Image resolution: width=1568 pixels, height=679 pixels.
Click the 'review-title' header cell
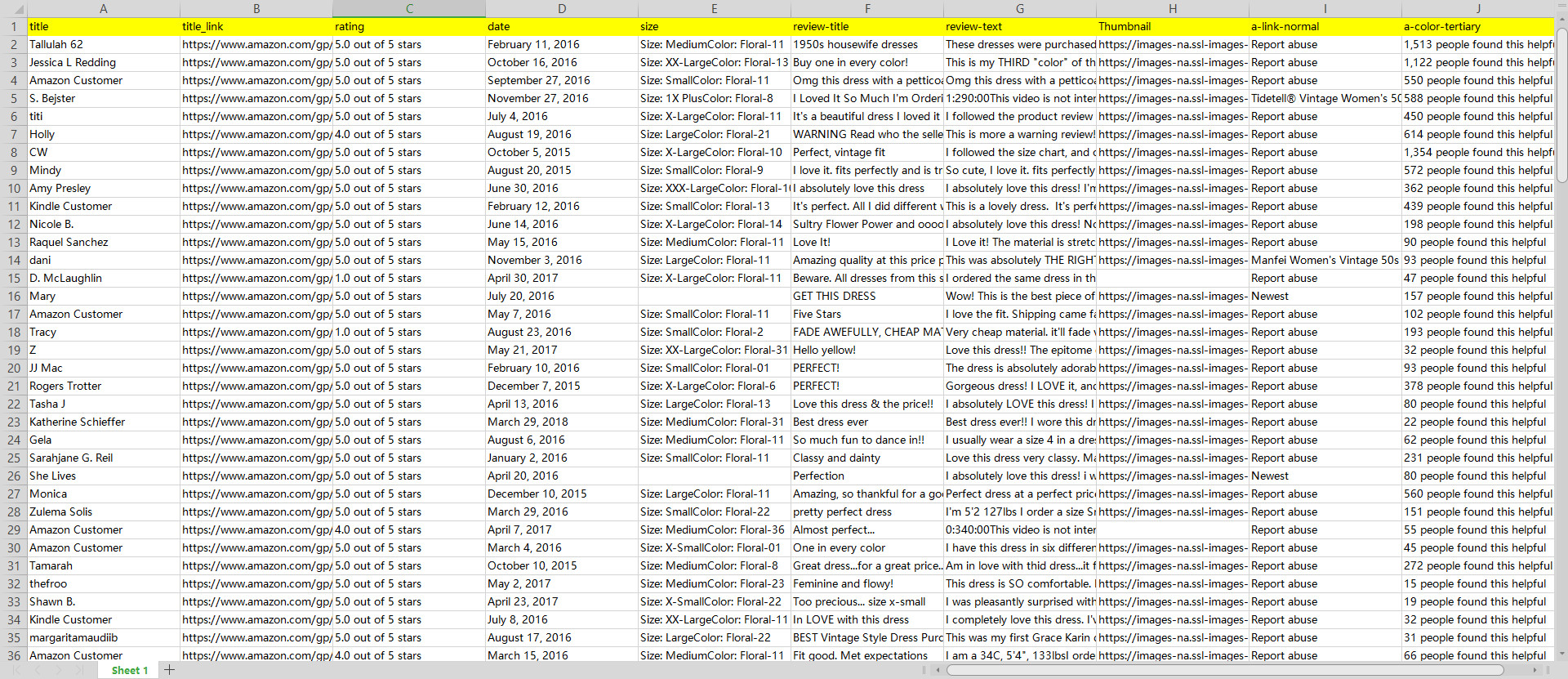(867, 26)
